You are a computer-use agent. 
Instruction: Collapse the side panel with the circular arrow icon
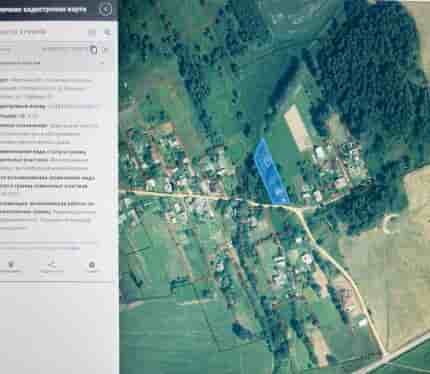click(106, 9)
